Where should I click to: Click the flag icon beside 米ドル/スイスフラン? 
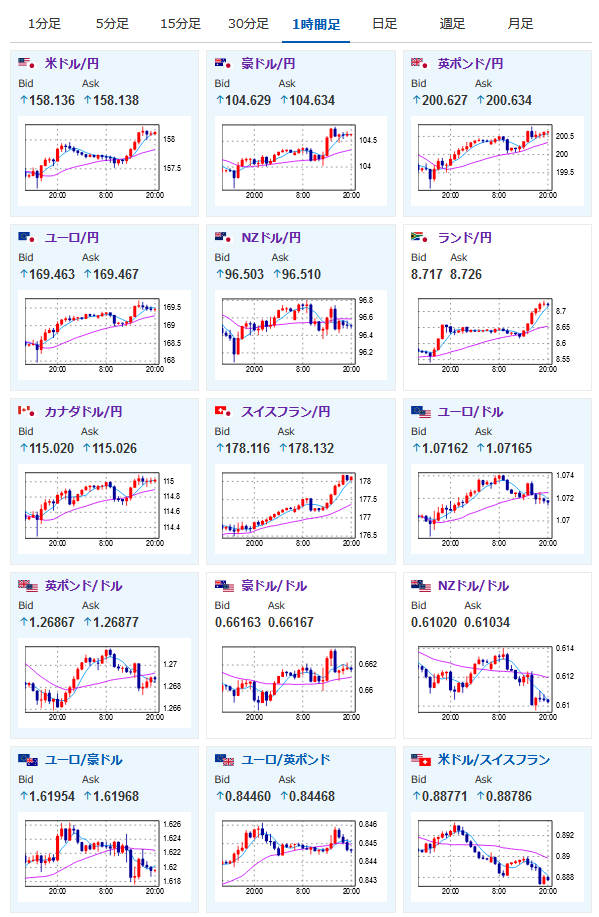[x=421, y=760]
